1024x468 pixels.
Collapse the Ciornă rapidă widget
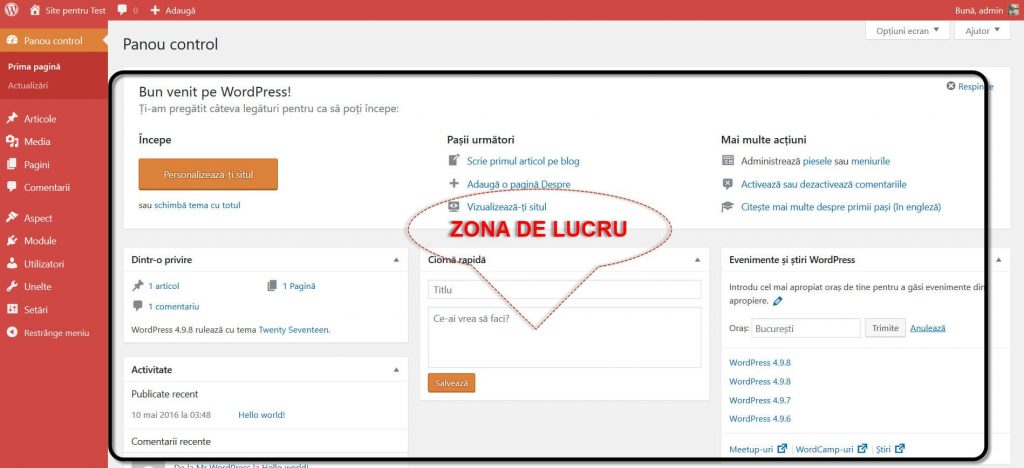tap(697, 260)
